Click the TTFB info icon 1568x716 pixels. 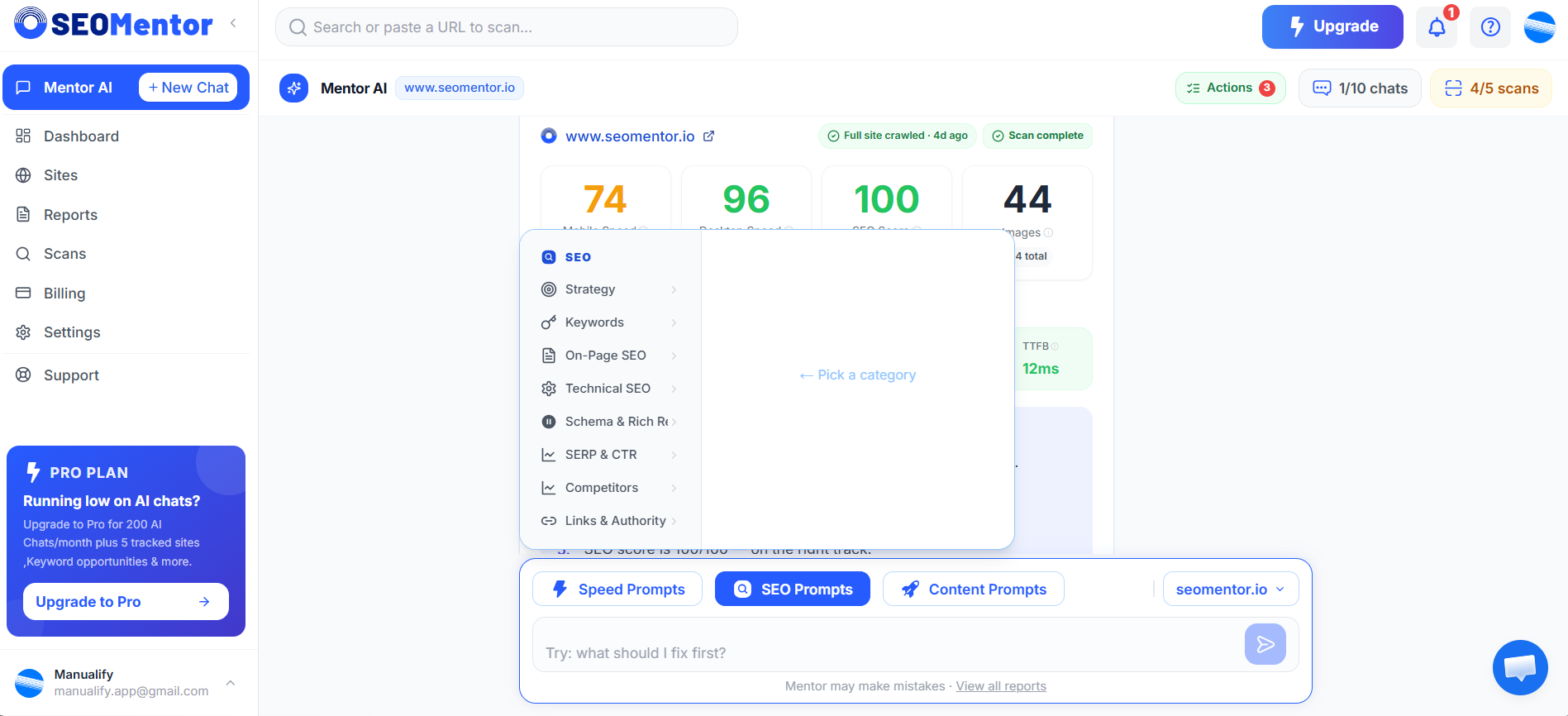tap(1055, 346)
